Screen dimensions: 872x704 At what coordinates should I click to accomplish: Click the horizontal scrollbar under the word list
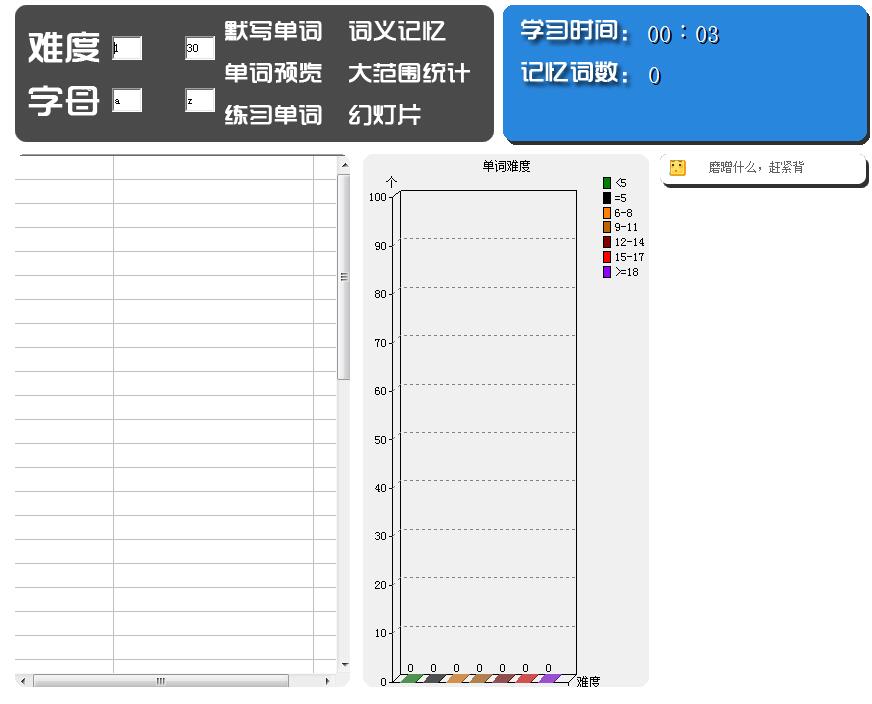(163, 681)
